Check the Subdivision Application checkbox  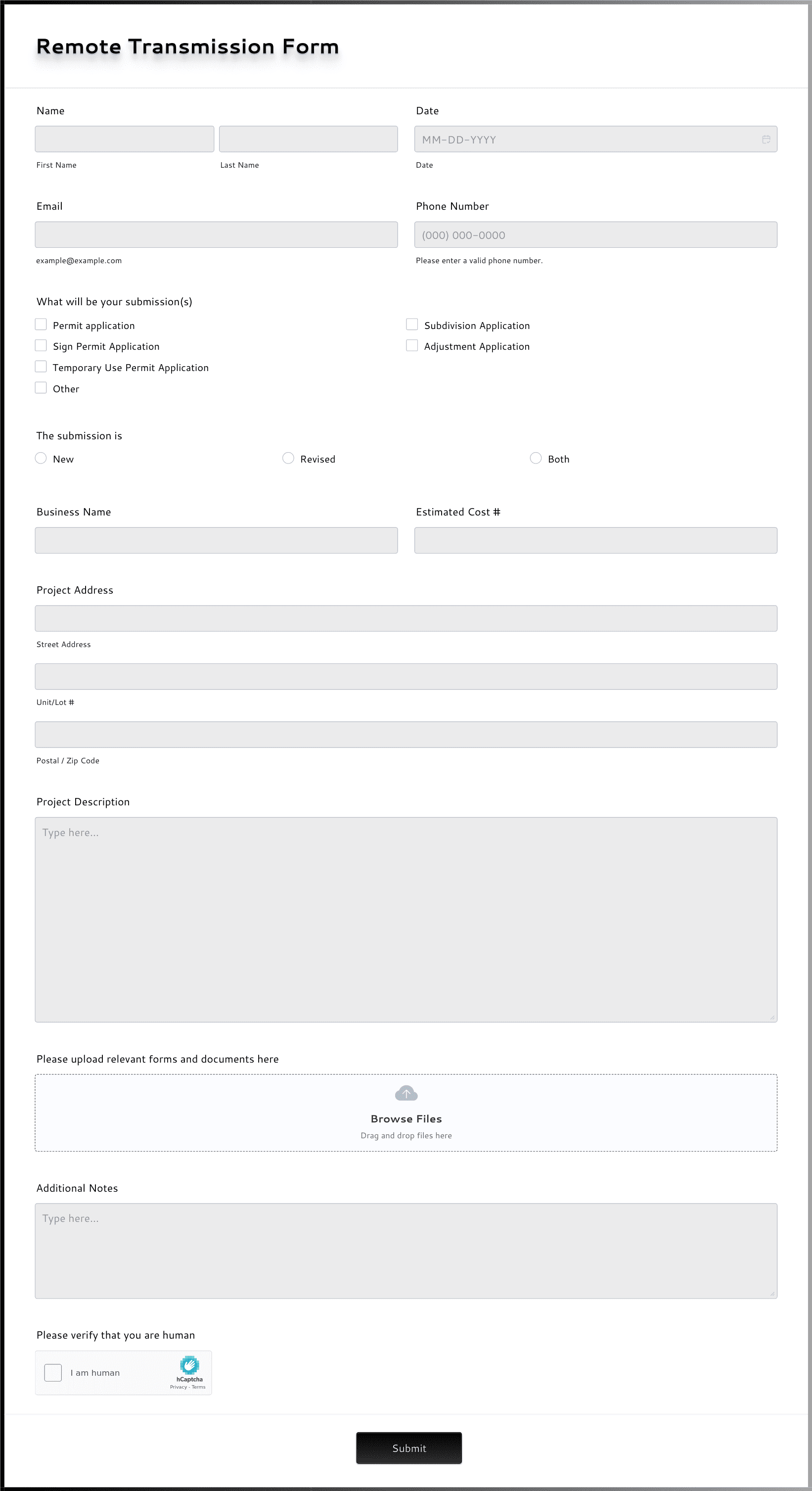pos(412,324)
